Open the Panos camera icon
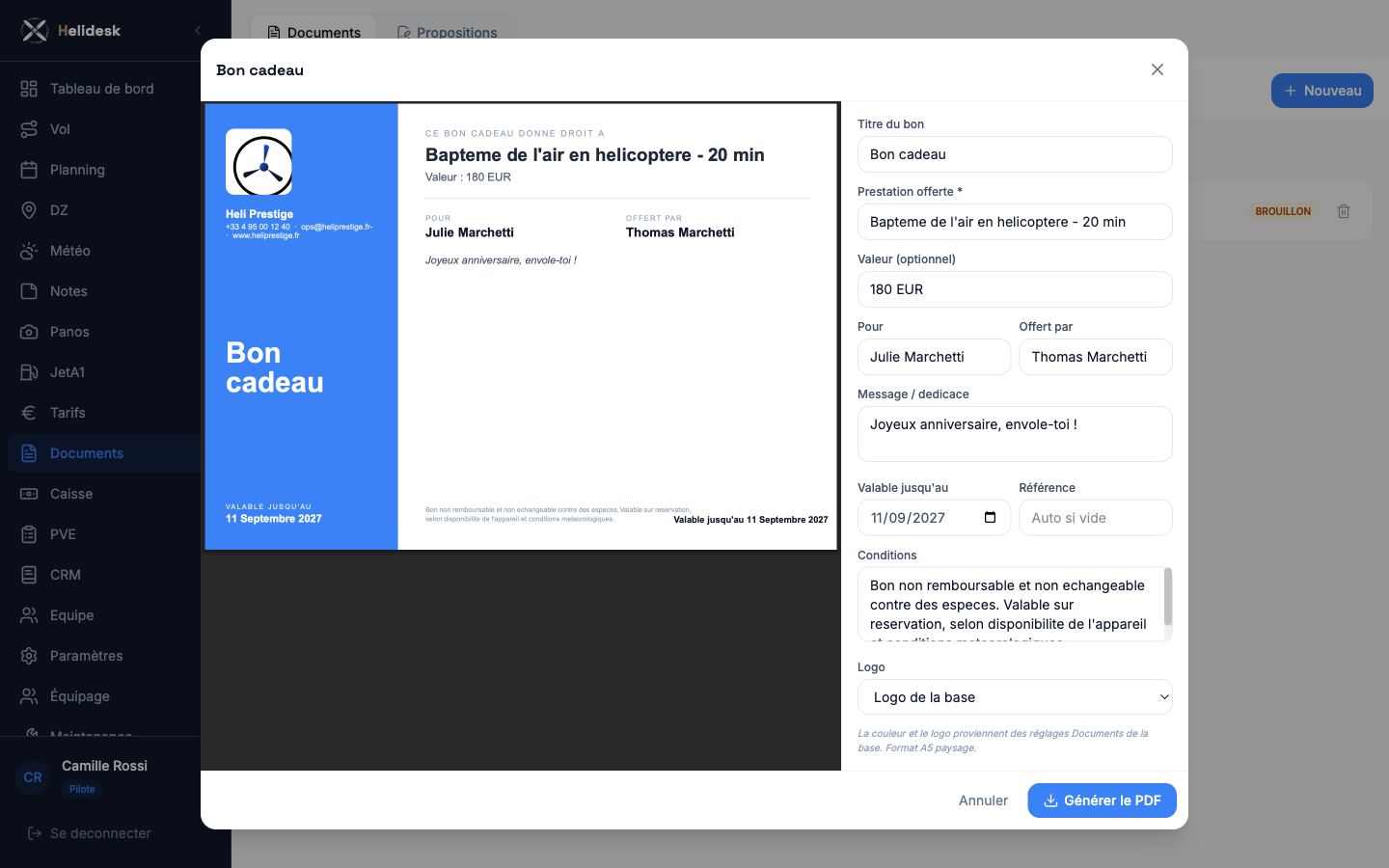 29,332
